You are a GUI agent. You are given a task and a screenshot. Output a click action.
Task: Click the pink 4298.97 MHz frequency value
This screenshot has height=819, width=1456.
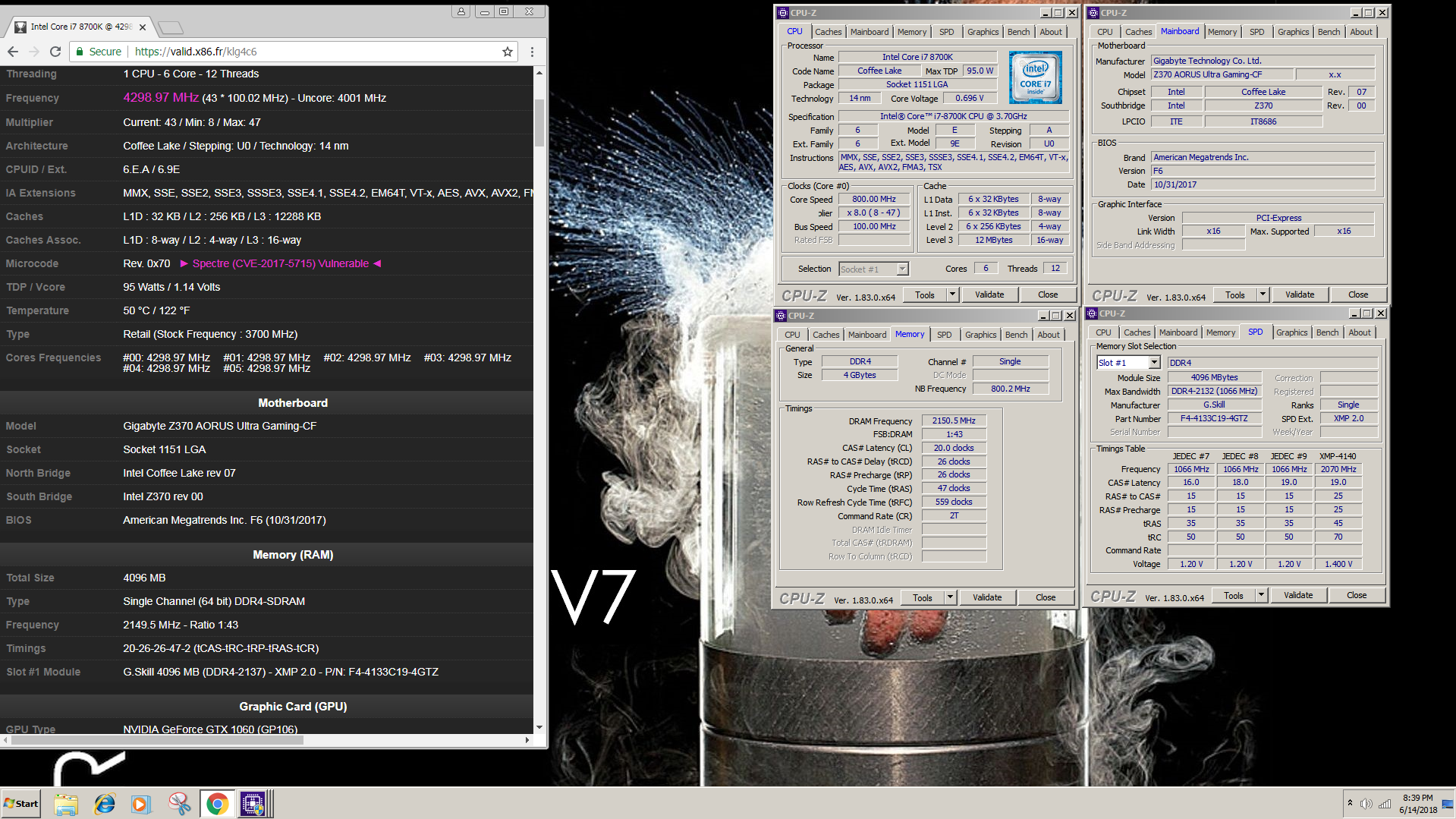[161, 98]
